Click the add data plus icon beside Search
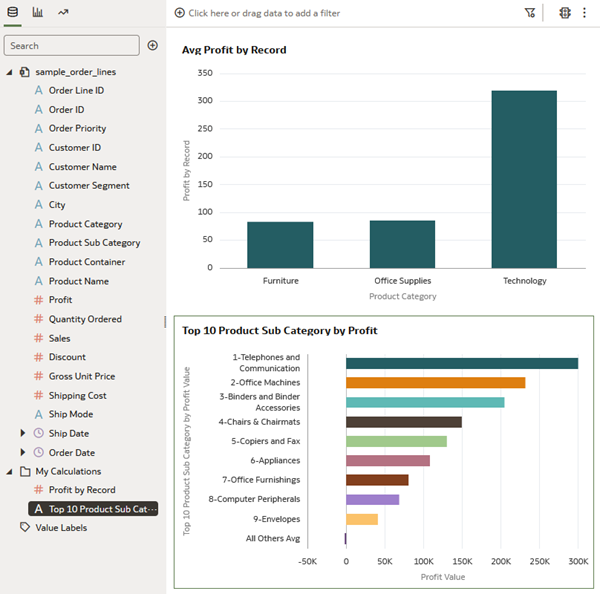Viewport: 600px width, 594px height. [x=153, y=46]
